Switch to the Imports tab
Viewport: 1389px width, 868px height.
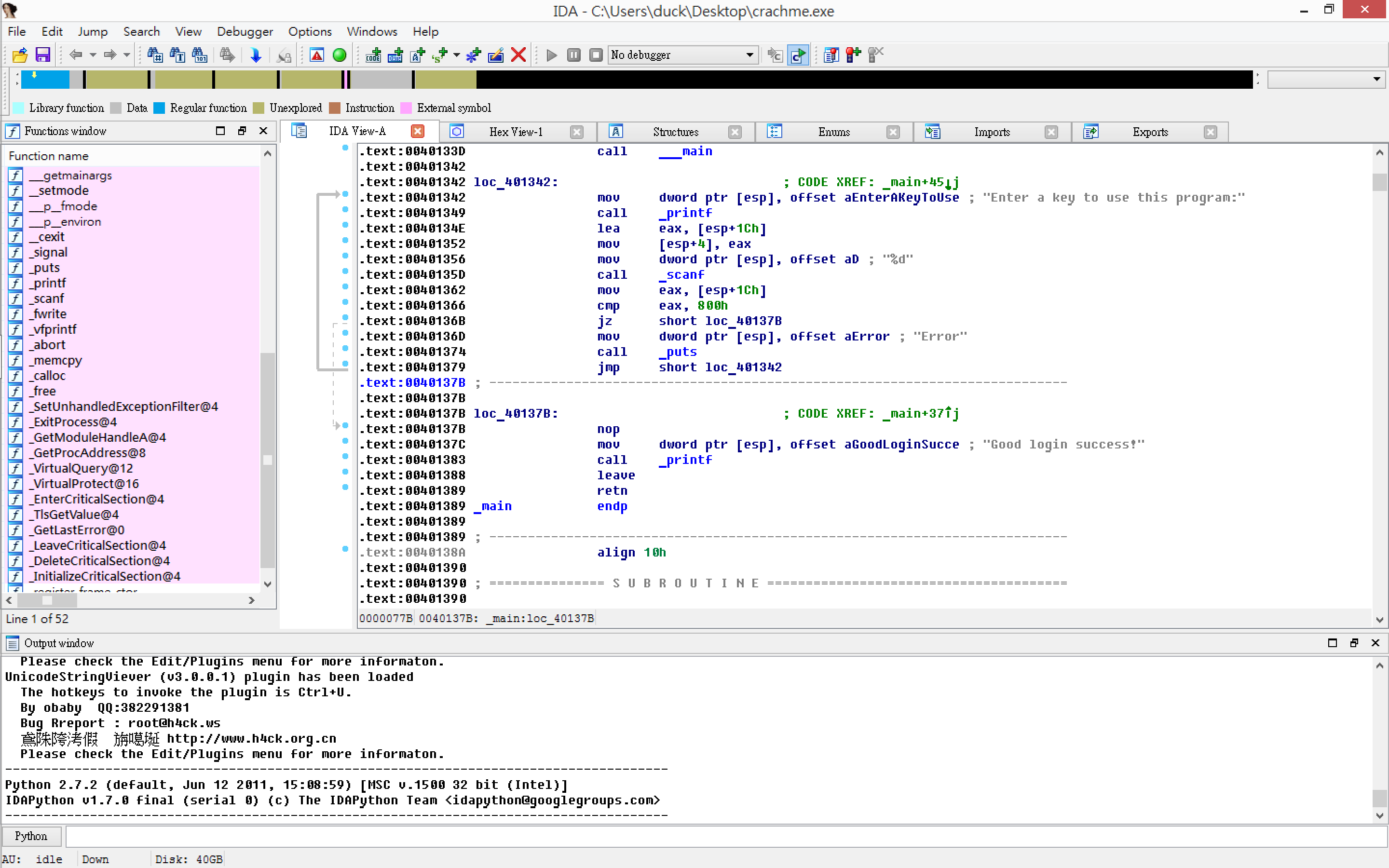(x=991, y=132)
